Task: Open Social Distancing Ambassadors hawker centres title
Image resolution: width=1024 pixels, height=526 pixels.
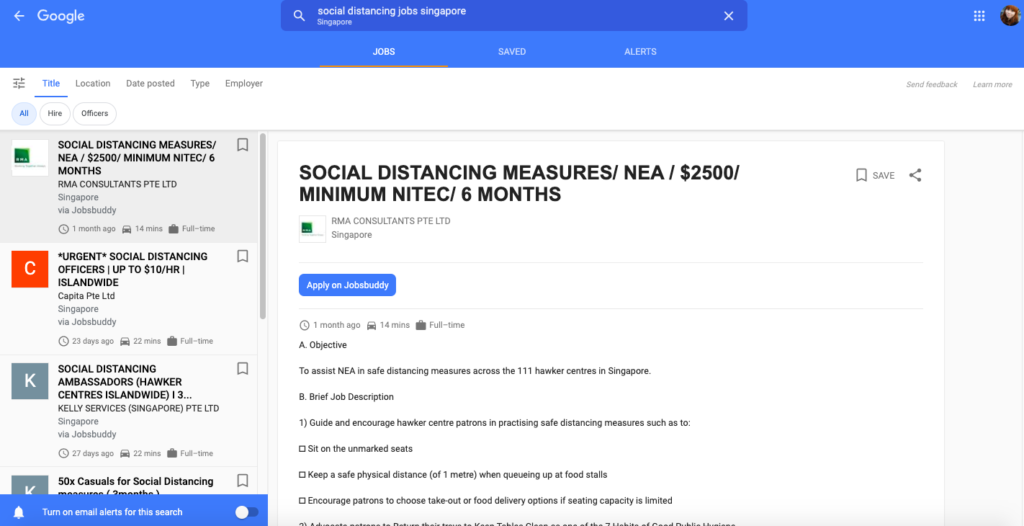Action: pyautogui.click(x=125, y=382)
